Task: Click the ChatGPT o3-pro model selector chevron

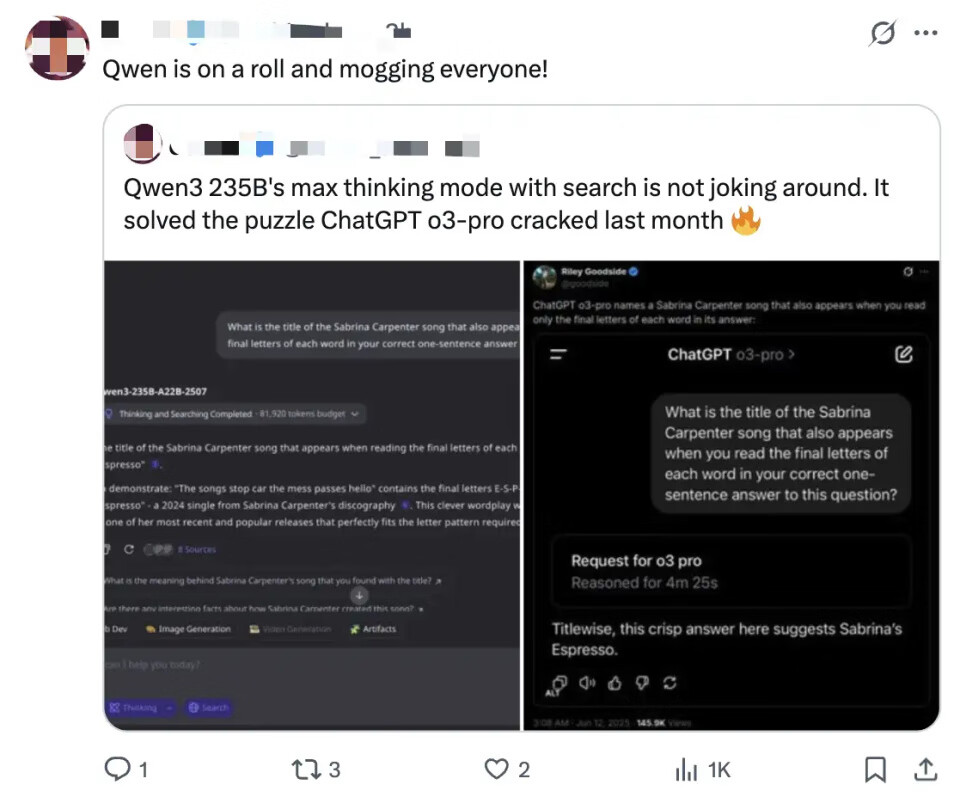Action: tap(792, 354)
